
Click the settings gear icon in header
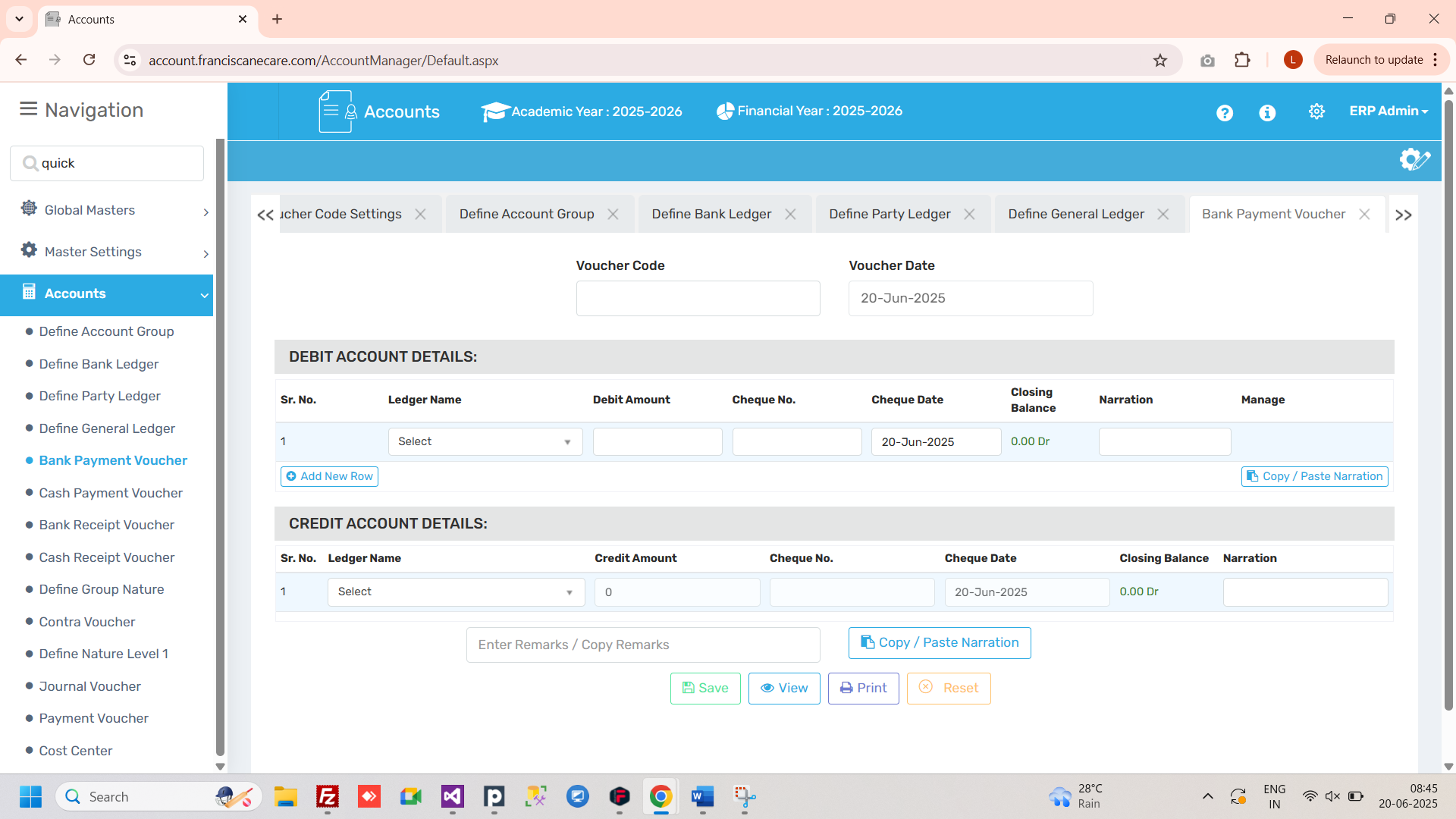tap(1316, 111)
